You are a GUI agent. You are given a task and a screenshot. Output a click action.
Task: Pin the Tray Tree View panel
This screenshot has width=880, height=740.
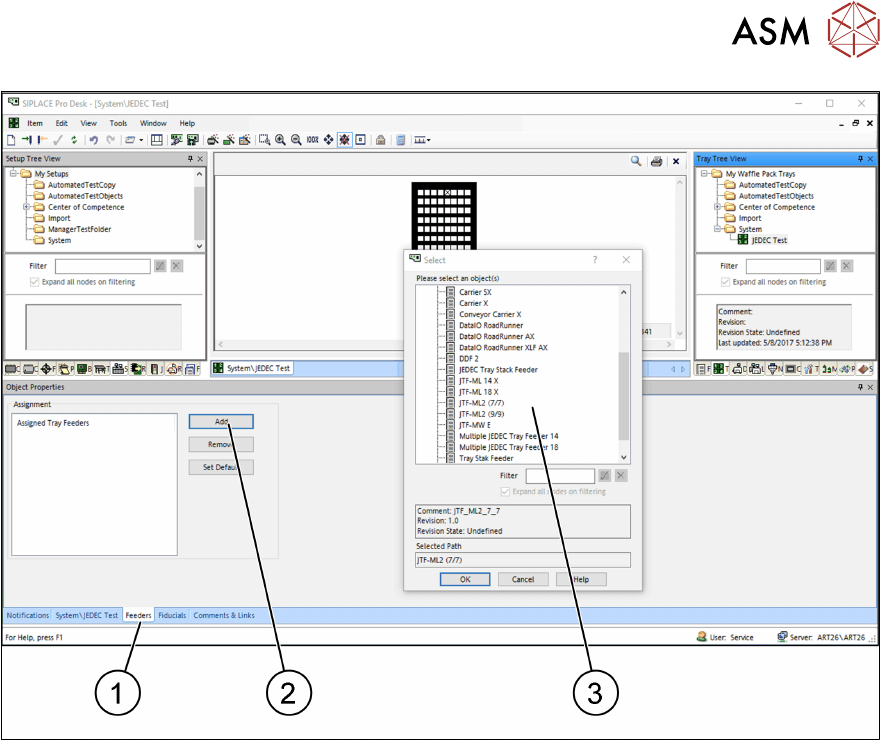coord(860,159)
